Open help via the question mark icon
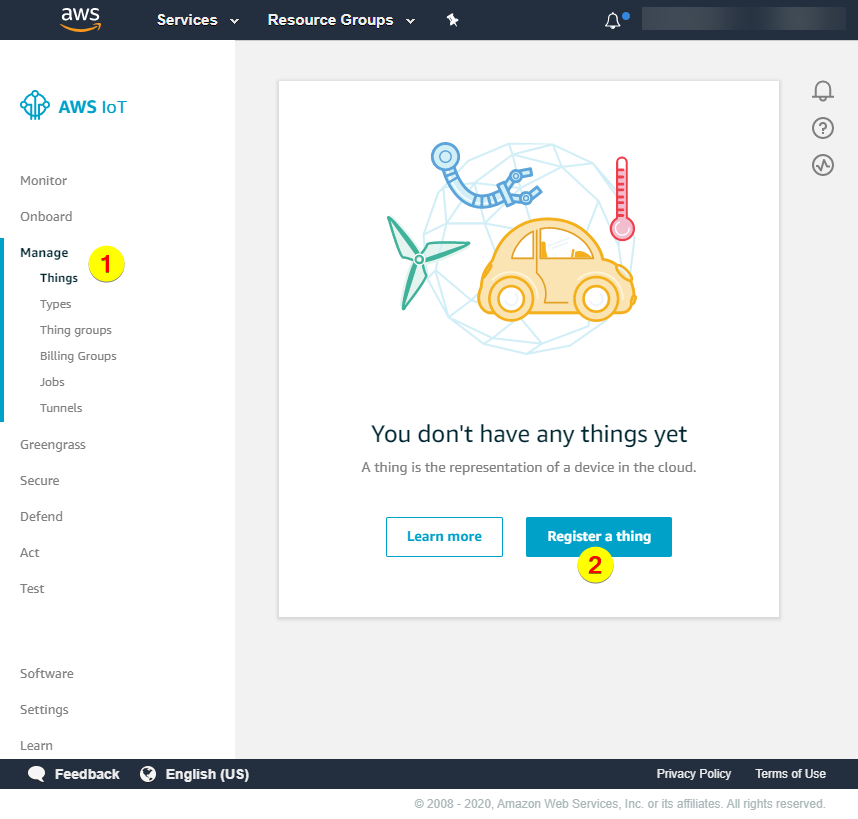Viewport: 858px width, 819px height. pos(822,128)
